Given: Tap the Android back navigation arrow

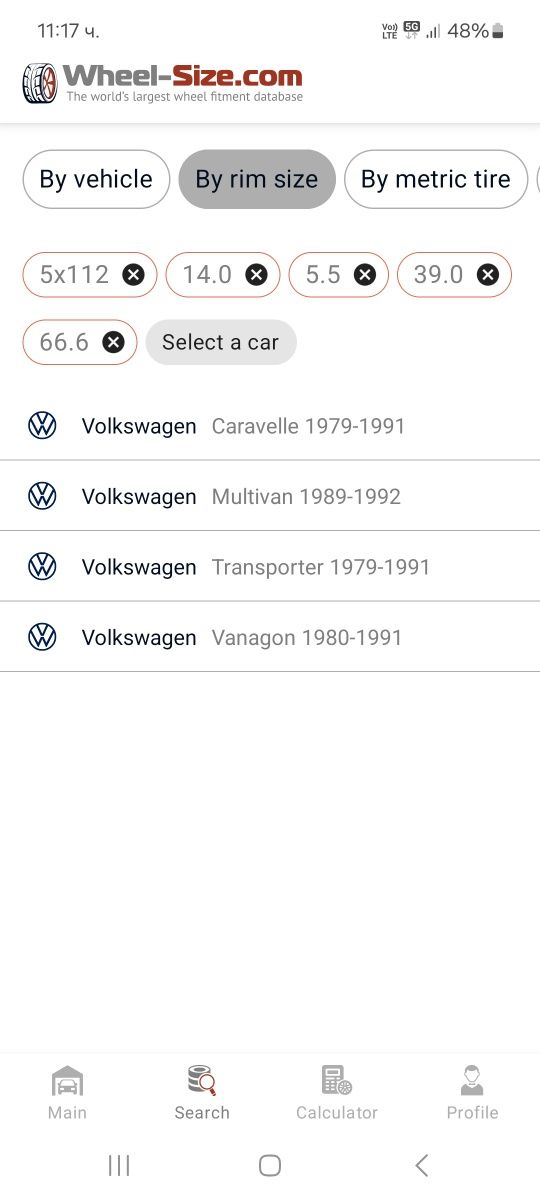Looking at the screenshot, I should point(421,1165).
